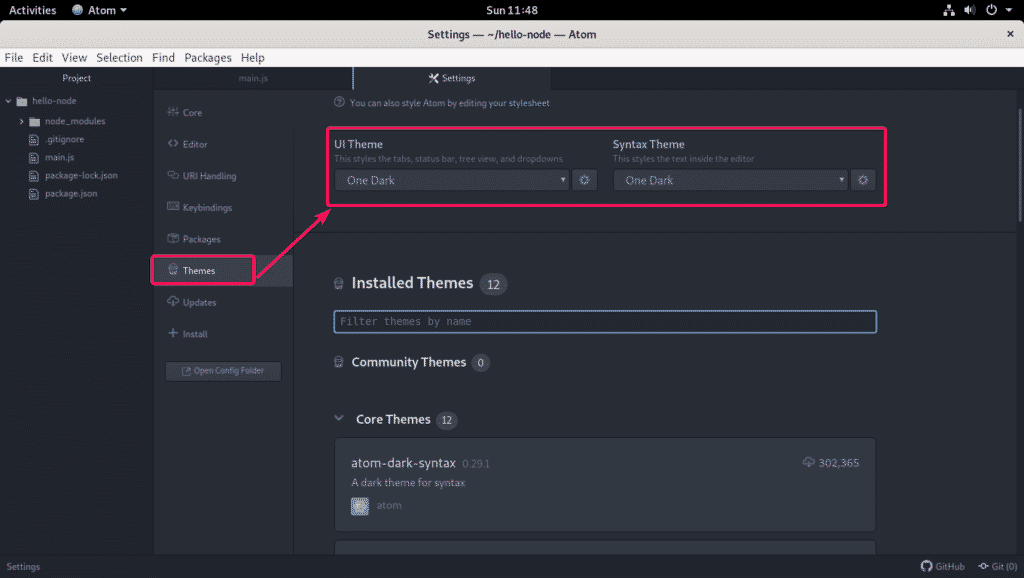Screen dimensions: 1024x578
Task: Click the Open Config Folder button
Action: pyautogui.click(x=222, y=370)
